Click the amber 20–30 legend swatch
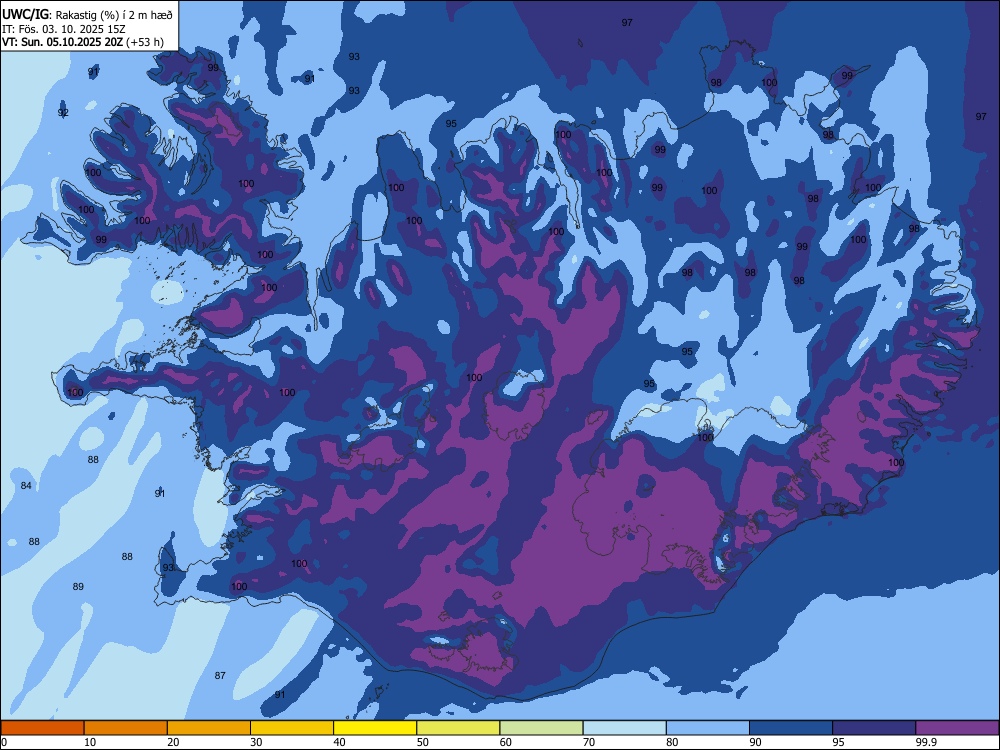 pos(209,728)
